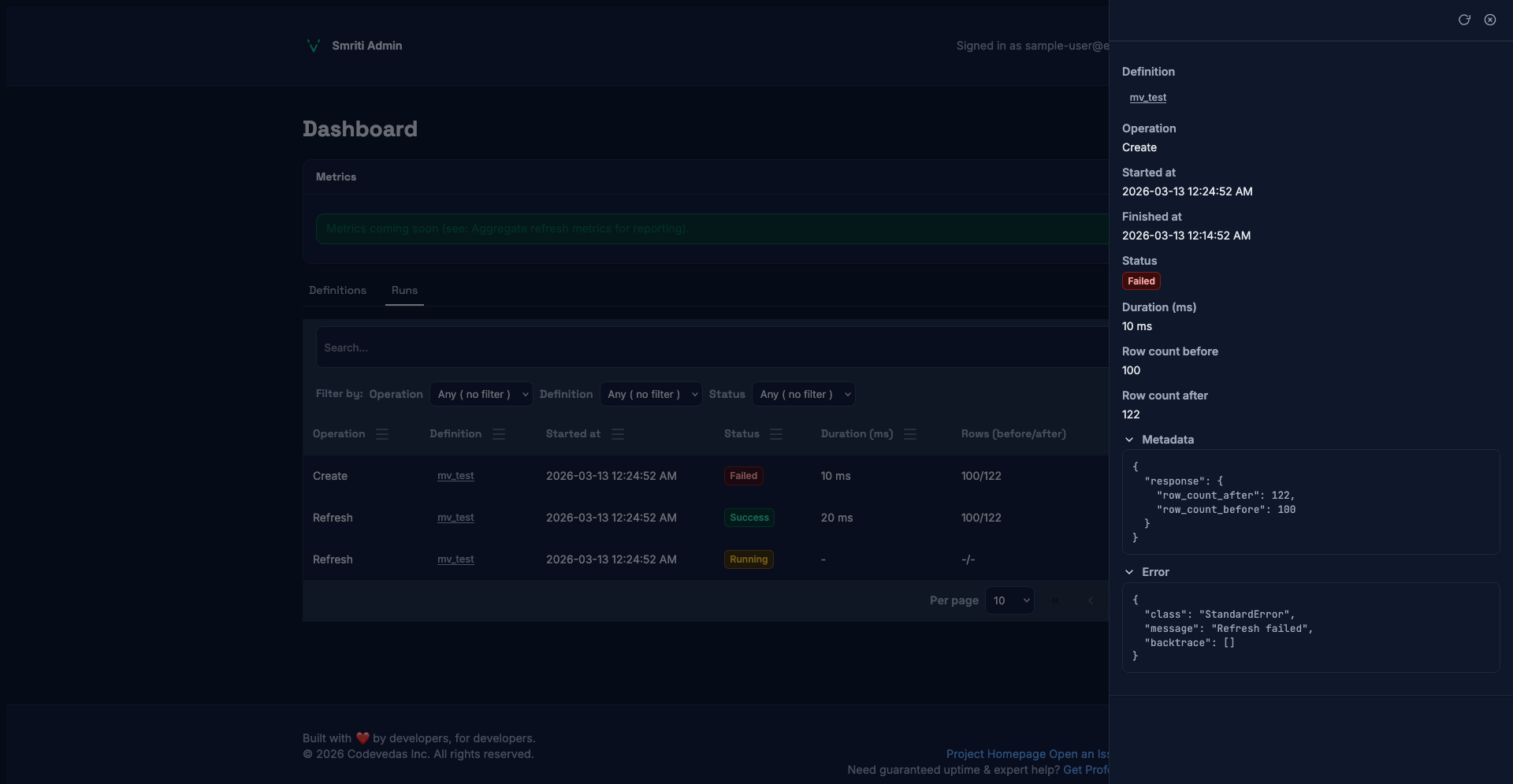Image resolution: width=1513 pixels, height=784 pixels.
Task: Open the Status filter dropdown
Action: coord(804,394)
